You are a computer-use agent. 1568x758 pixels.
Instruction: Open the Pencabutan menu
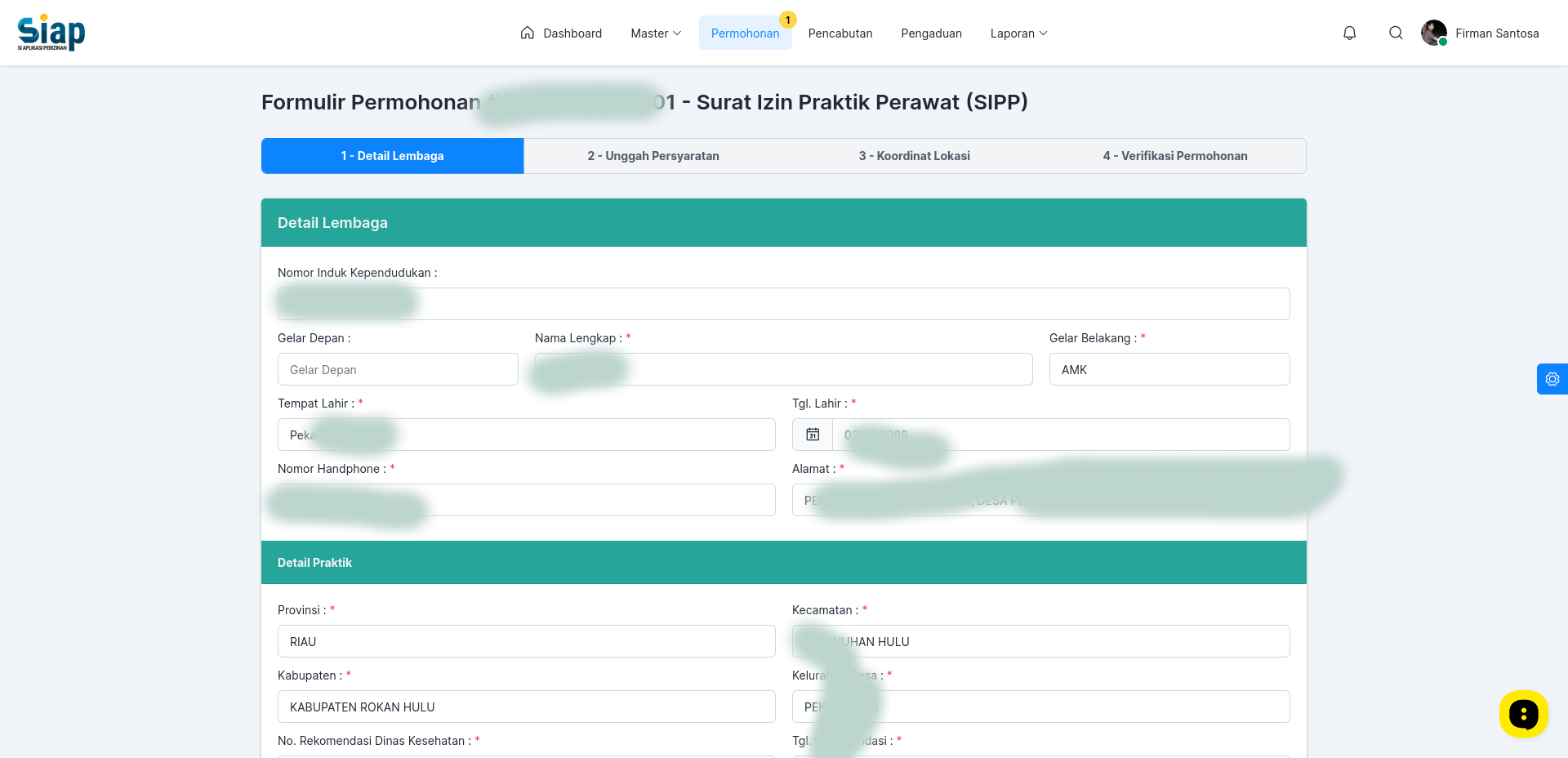click(840, 33)
